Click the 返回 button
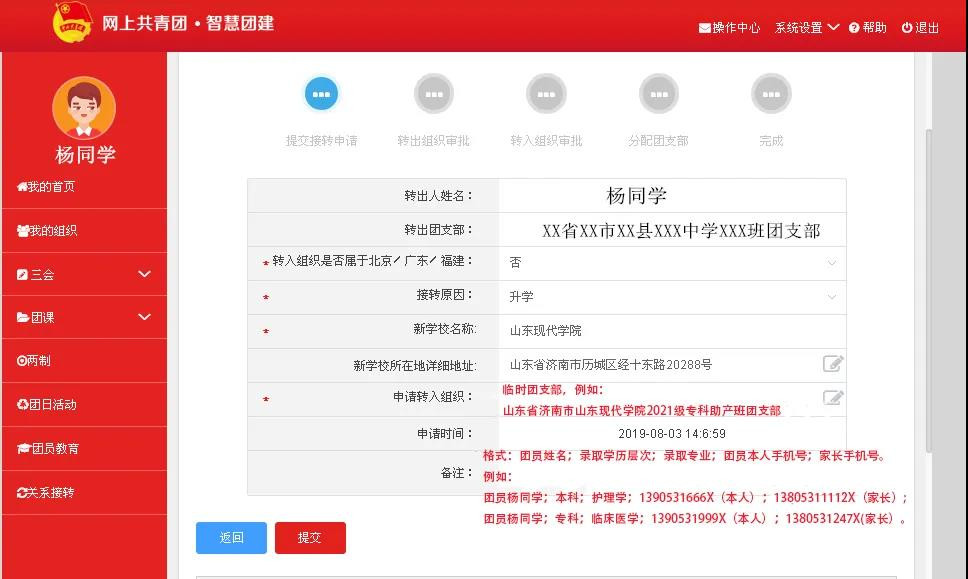The image size is (968, 579). pos(232,538)
